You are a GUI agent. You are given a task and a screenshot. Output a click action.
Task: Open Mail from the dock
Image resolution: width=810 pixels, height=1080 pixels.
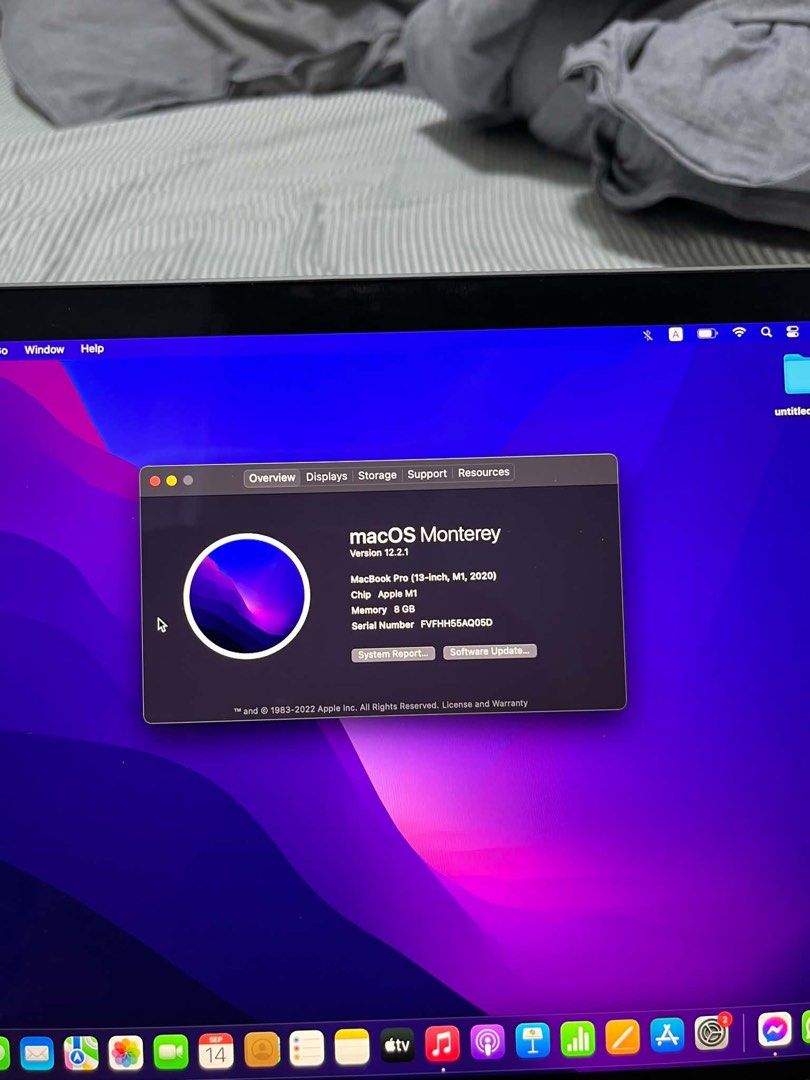click(x=37, y=1054)
